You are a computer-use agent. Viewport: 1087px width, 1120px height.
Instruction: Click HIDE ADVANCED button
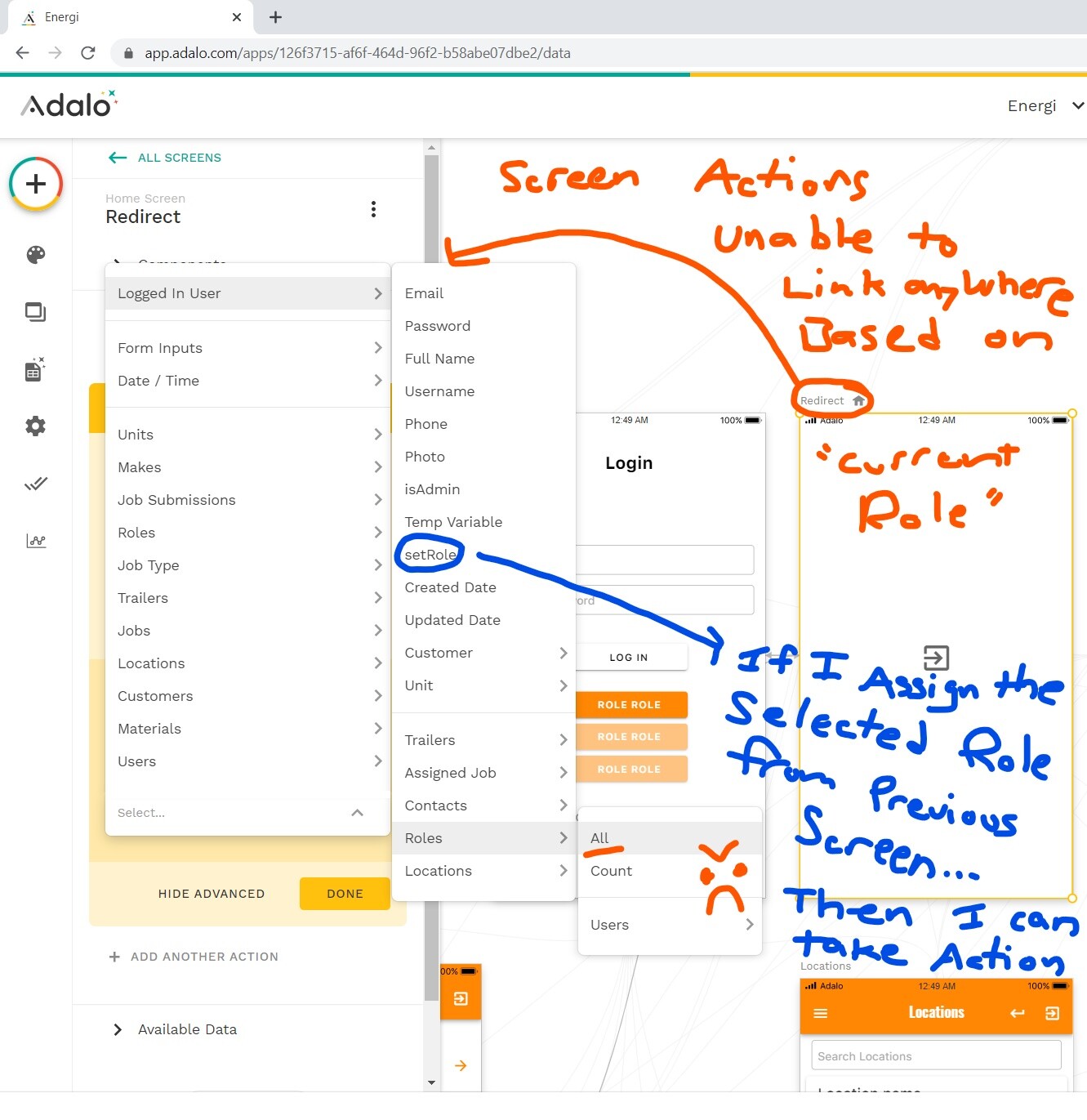pyautogui.click(x=212, y=894)
